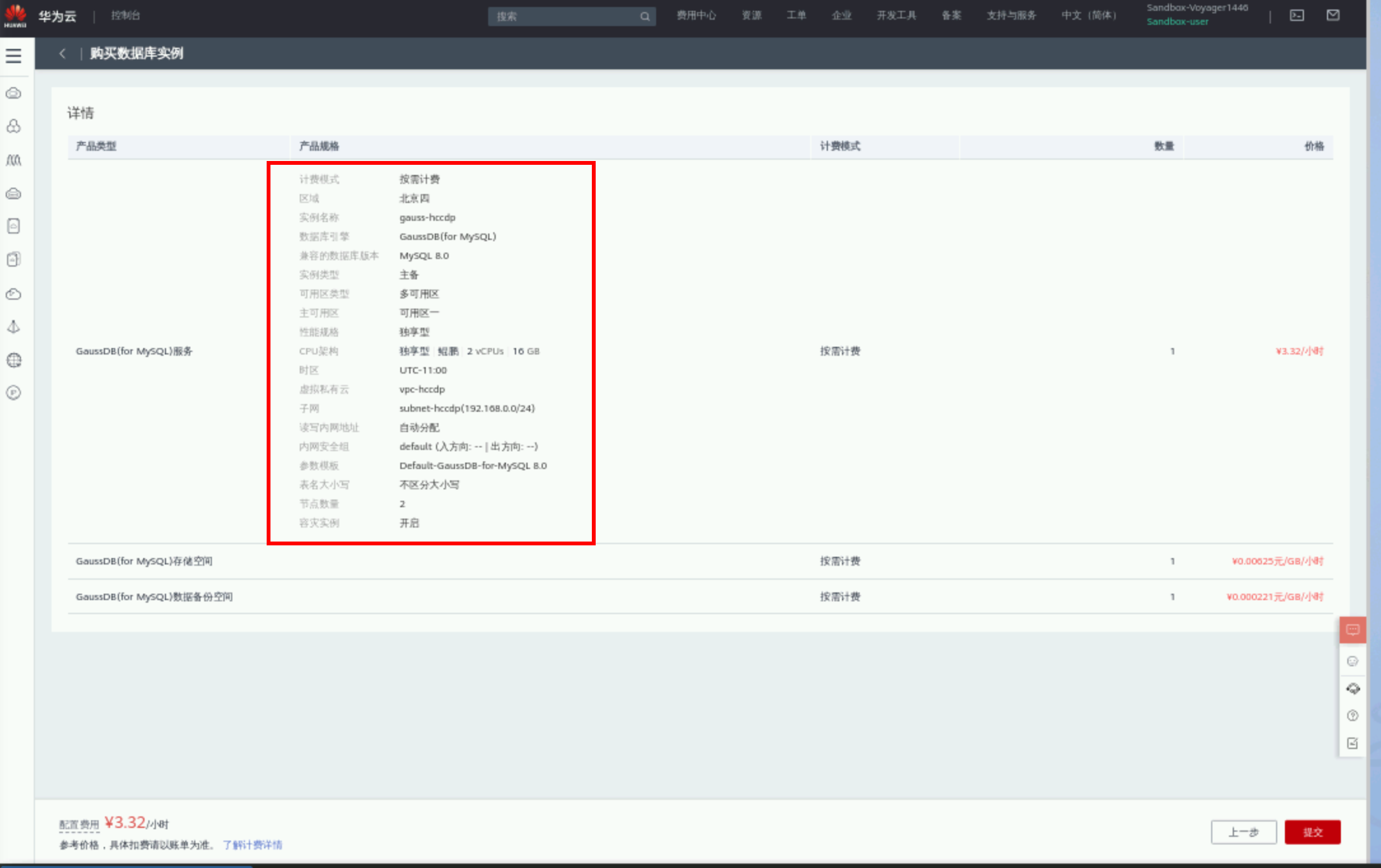Click the 提交 submit button

point(1312,832)
